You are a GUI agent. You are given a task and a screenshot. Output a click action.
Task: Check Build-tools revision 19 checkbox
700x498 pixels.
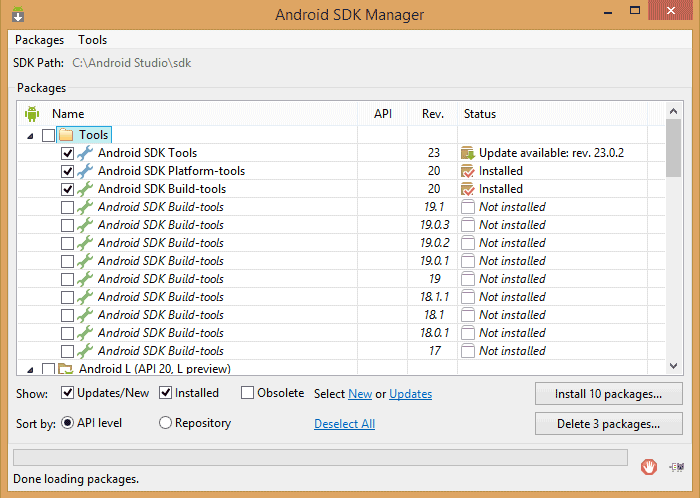pyautogui.click(x=67, y=279)
